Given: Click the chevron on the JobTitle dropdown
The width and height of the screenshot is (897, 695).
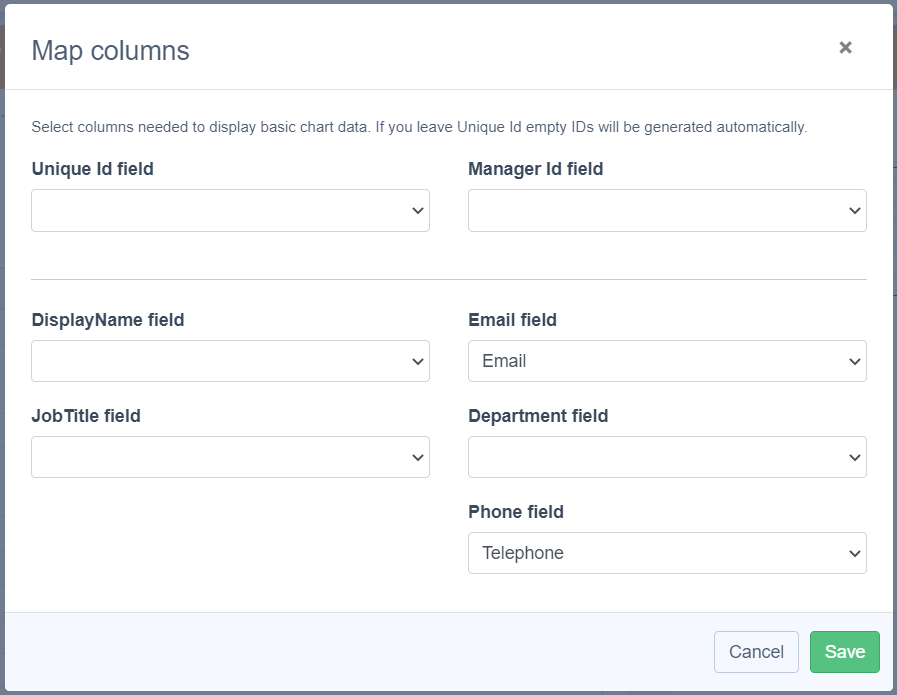Looking at the screenshot, I should coord(417,457).
